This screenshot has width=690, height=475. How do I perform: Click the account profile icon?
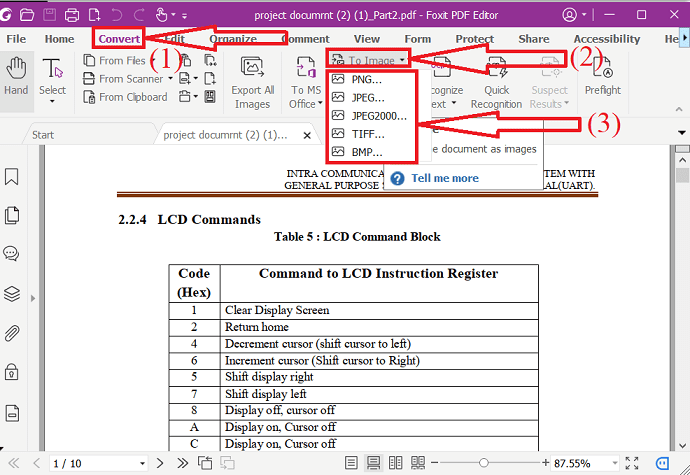click(x=569, y=15)
